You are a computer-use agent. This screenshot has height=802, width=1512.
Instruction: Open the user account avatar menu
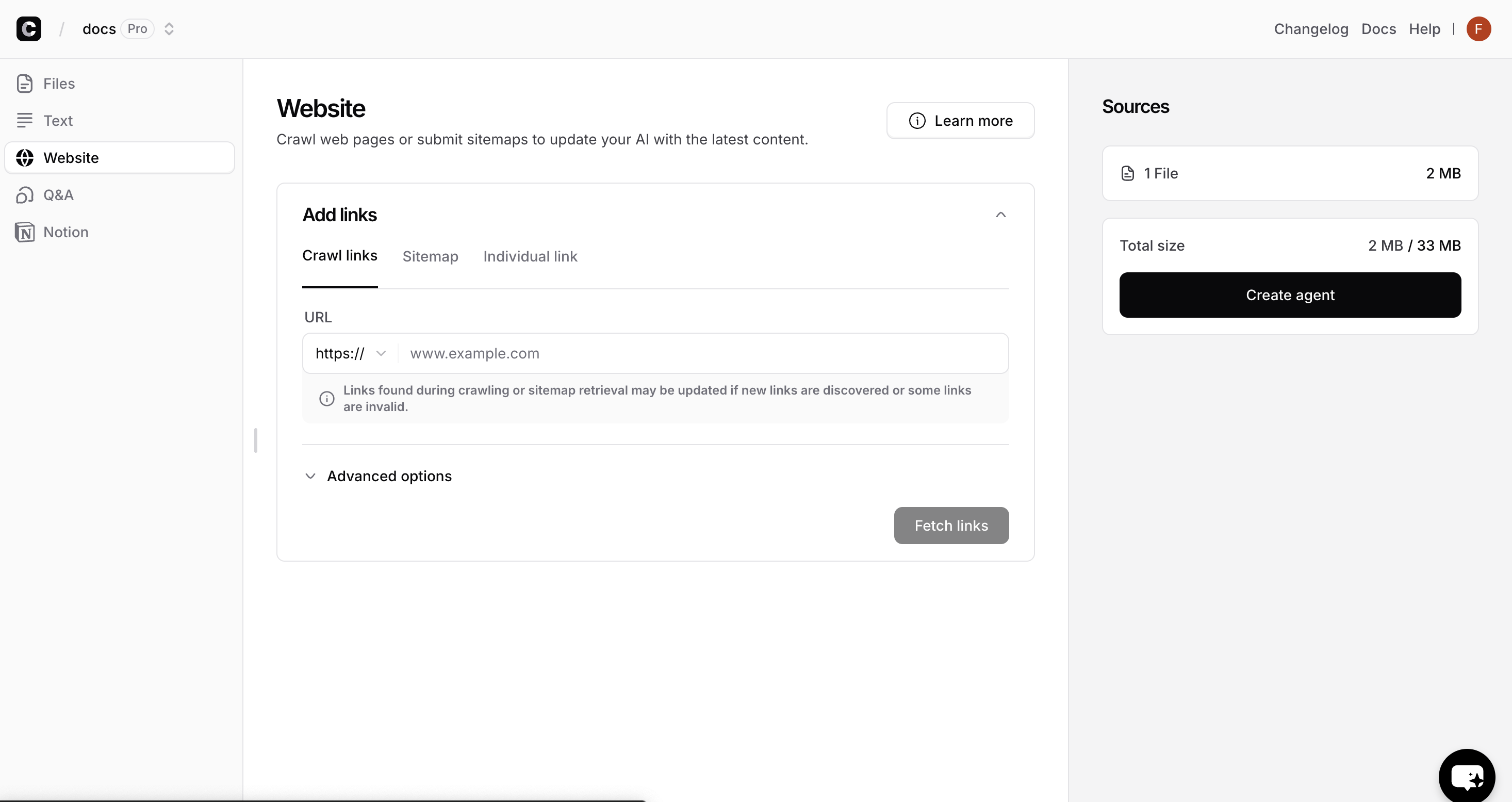pos(1478,28)
